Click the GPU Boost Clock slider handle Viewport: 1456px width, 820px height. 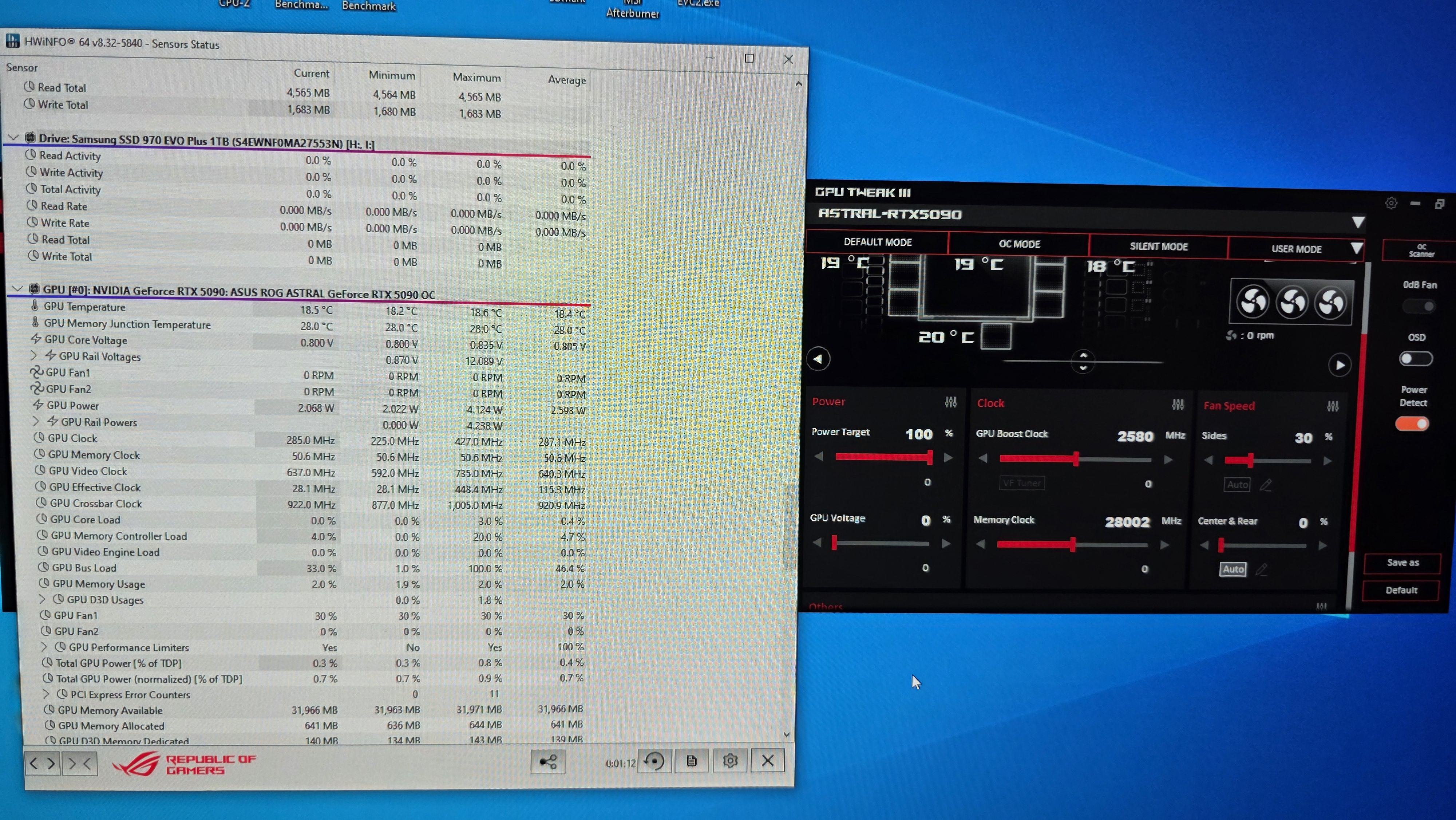[1076, 459]
